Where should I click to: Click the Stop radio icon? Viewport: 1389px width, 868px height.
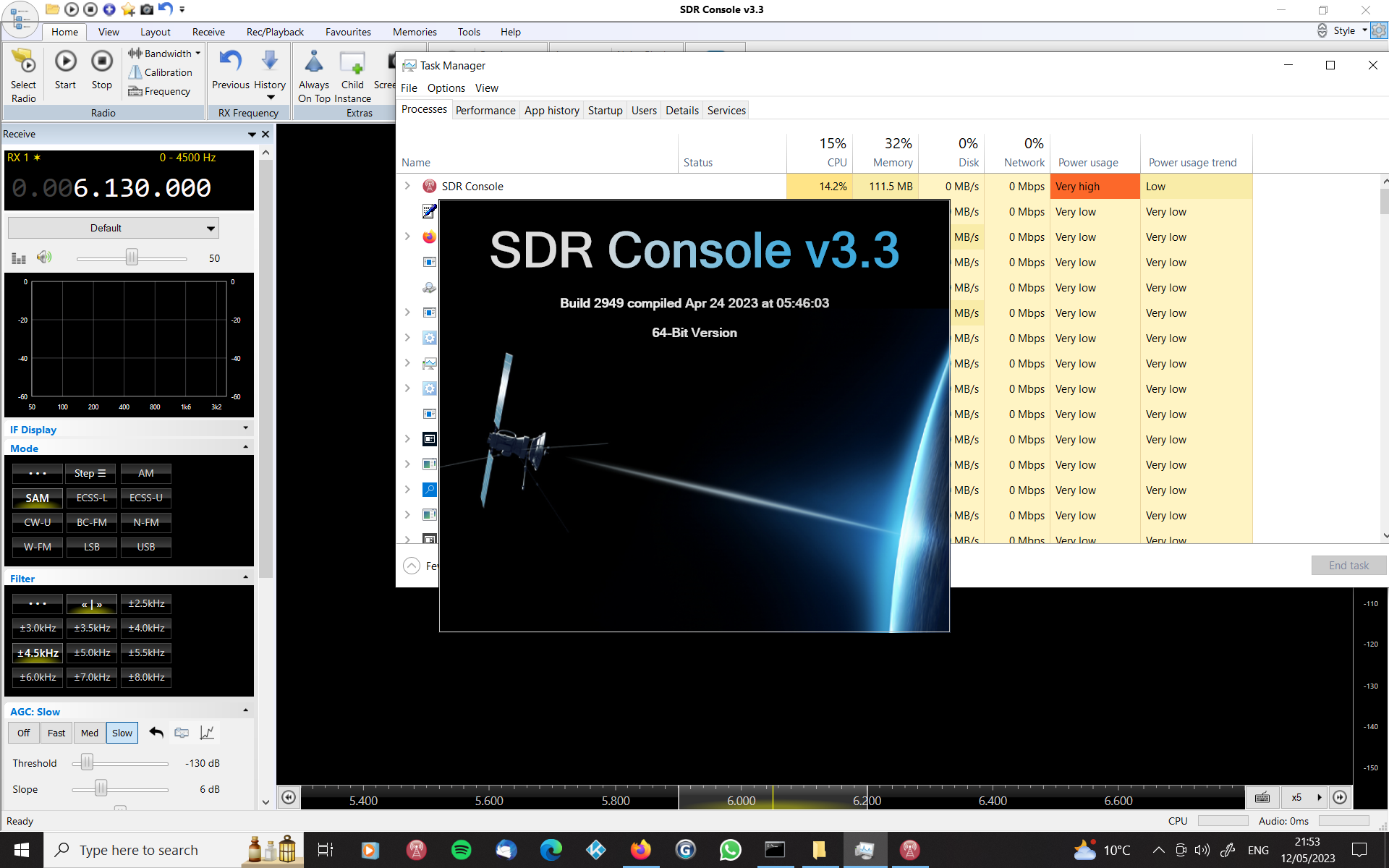(x=102, y=61)
